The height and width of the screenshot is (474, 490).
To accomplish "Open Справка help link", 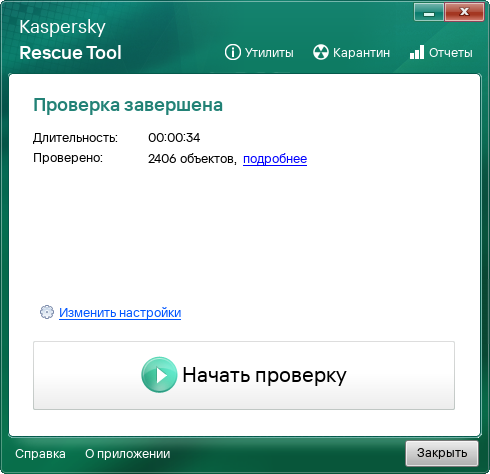I will pyautogui.click(x=40, y=454).
